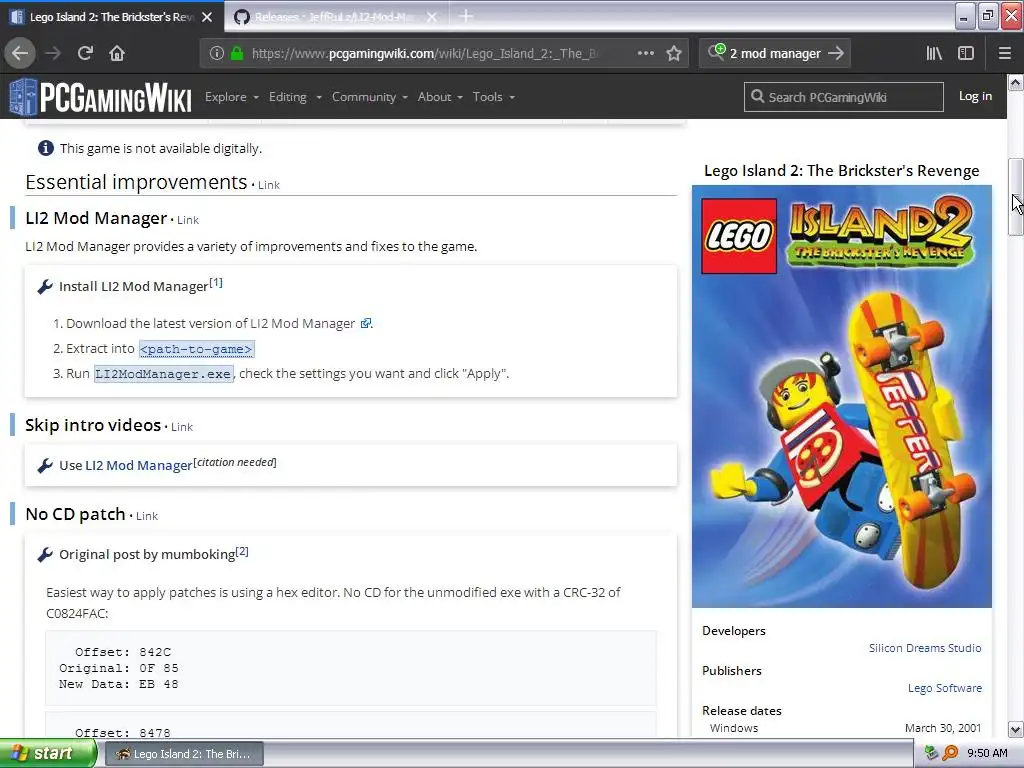Click the magnifier inside PCGamingWiki search
The height and width of the screenshot is (768, 1024).
tap(758, 97)
